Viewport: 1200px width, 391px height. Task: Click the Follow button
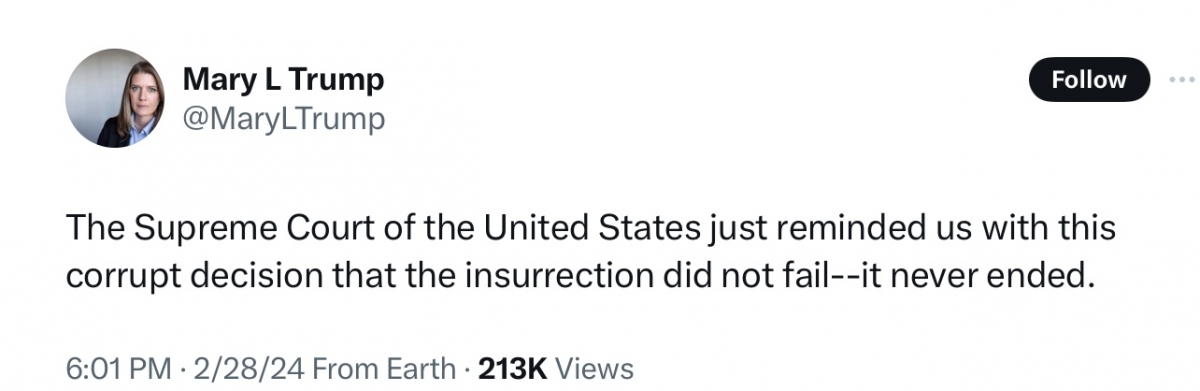(x=1089, y=80)
